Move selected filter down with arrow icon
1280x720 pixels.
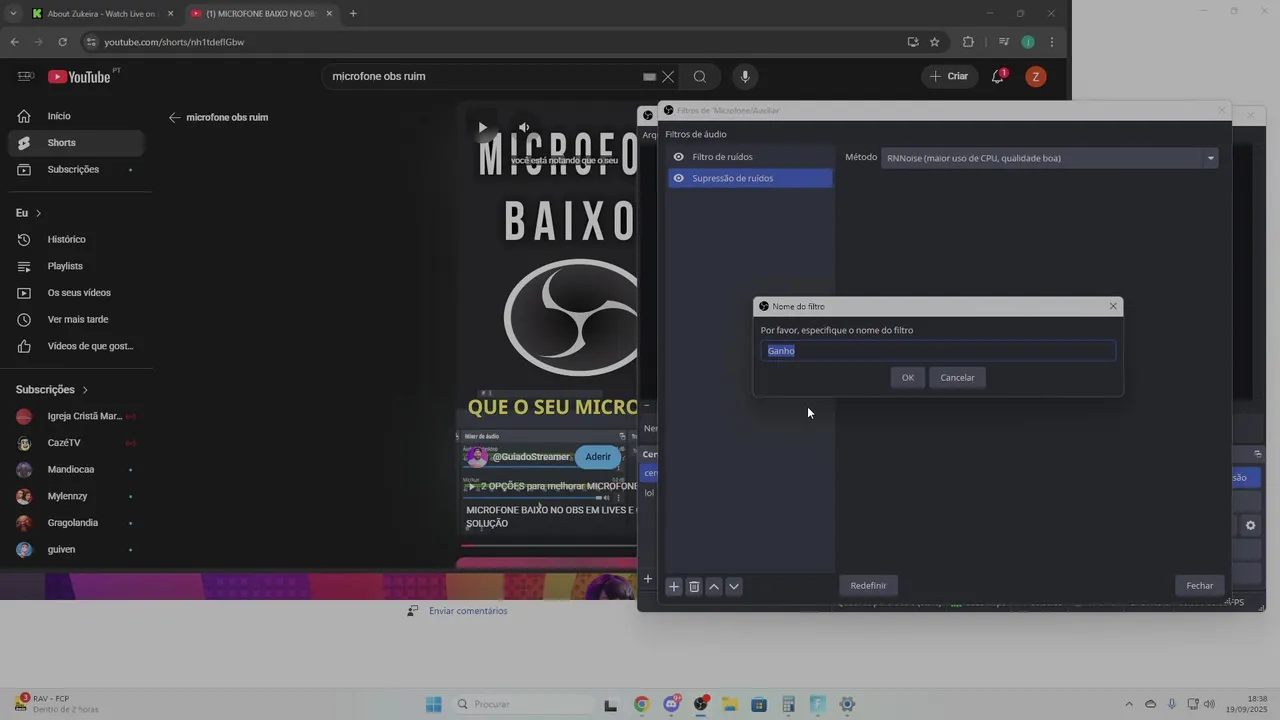click(734, 587)
